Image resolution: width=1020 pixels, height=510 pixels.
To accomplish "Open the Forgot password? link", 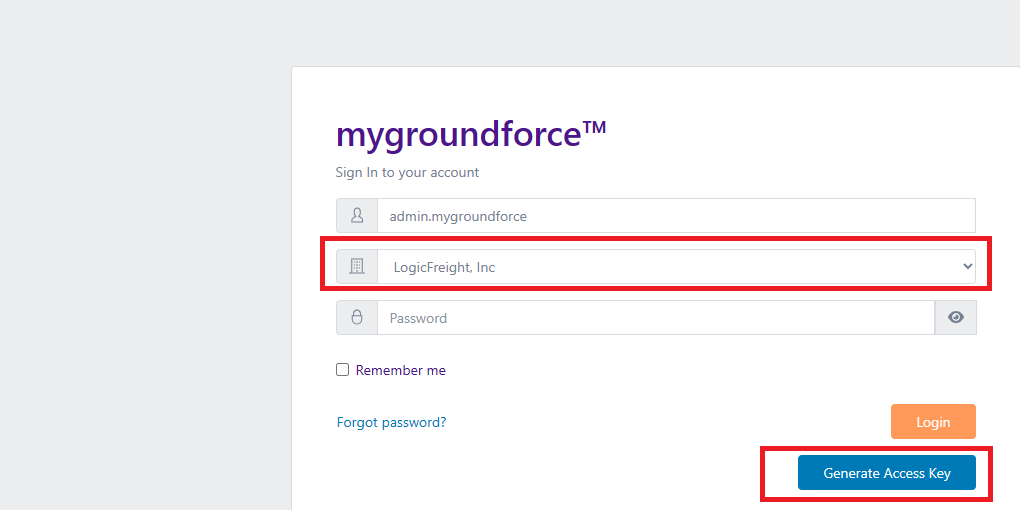I will point(392,422).
